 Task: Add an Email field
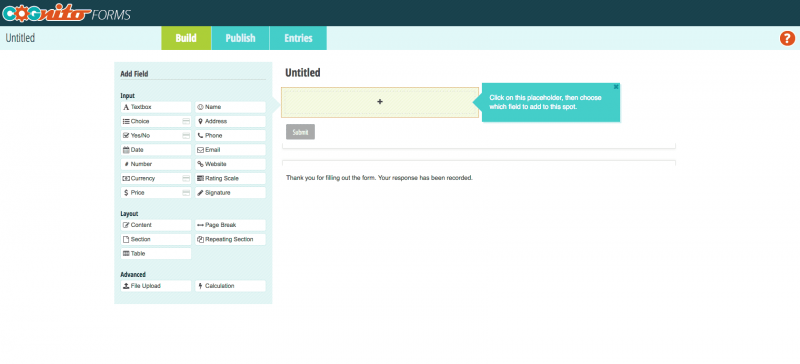(230, 150)
